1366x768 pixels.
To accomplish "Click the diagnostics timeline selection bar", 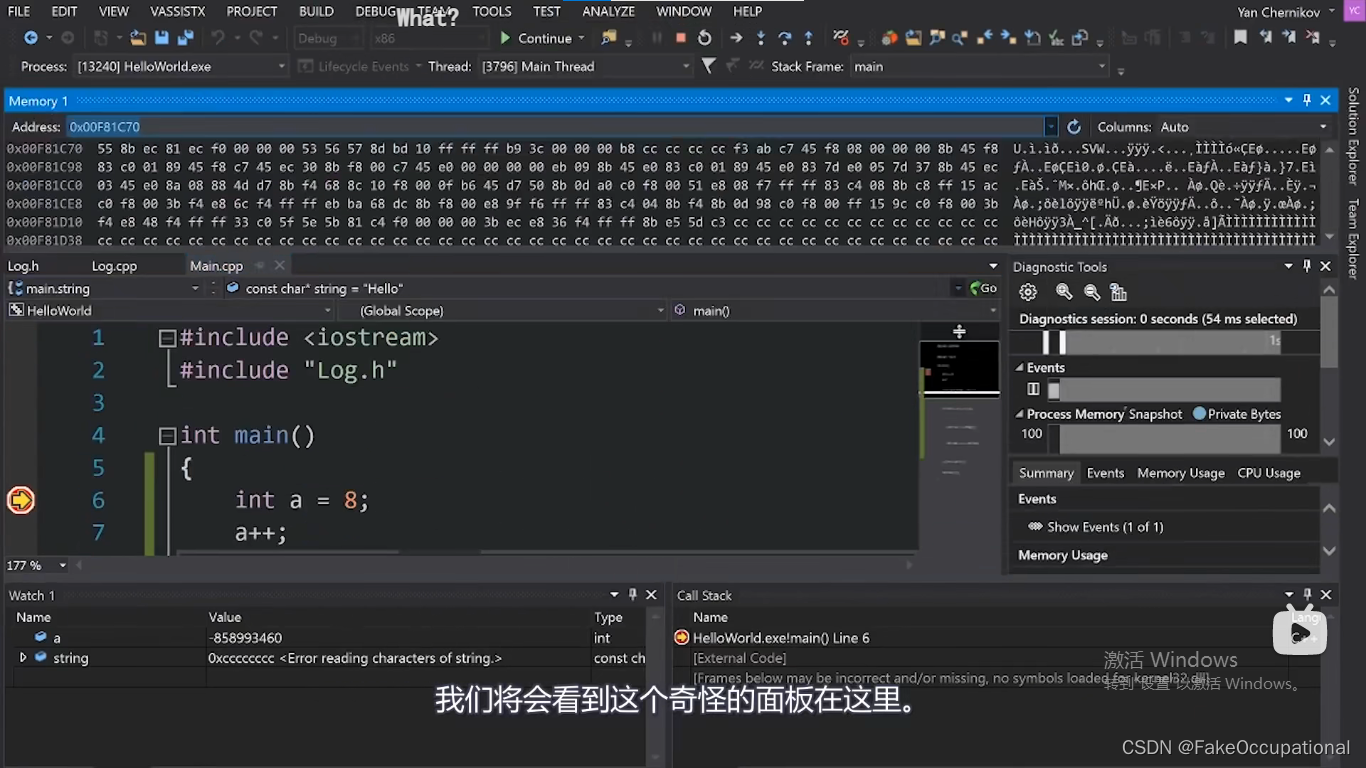I will coord(1161,342).
